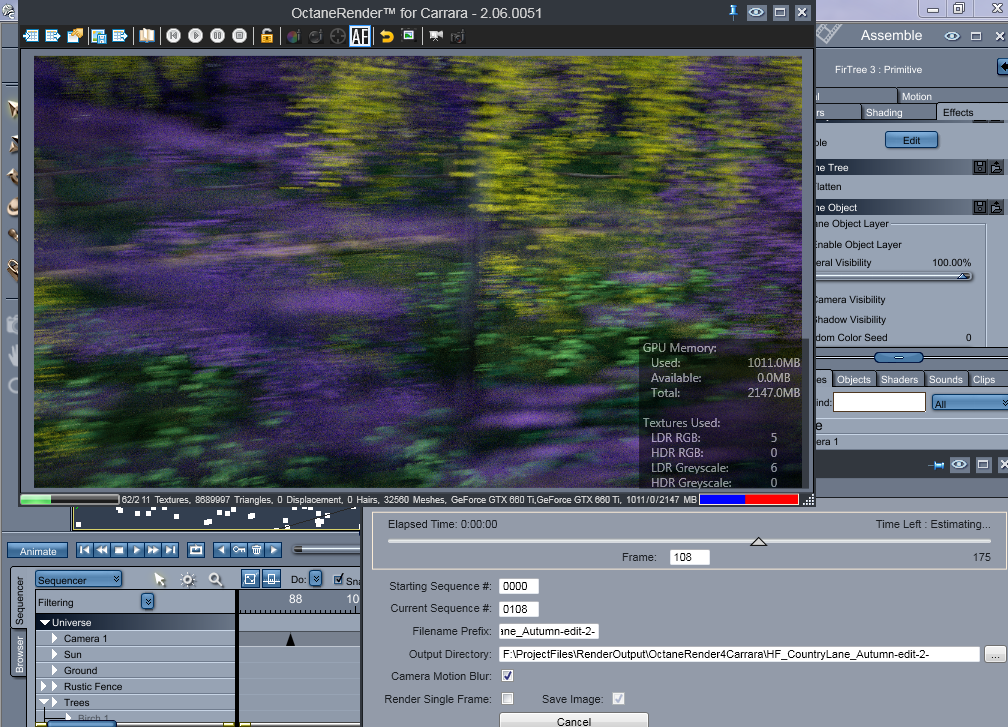This screenshot has width=1008, height=727.
Task: Select the arrow pointer tool in sequencer
Action: click(x=159, y=580)
